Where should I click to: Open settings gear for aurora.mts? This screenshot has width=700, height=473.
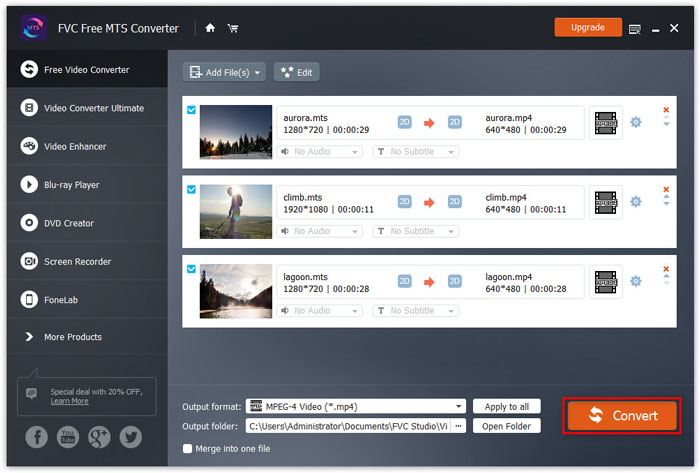coord(635,122)
